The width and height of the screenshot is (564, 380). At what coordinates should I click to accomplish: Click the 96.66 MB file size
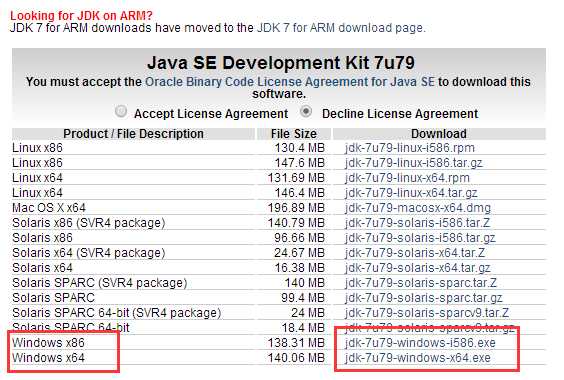click(x=299, y=238)
